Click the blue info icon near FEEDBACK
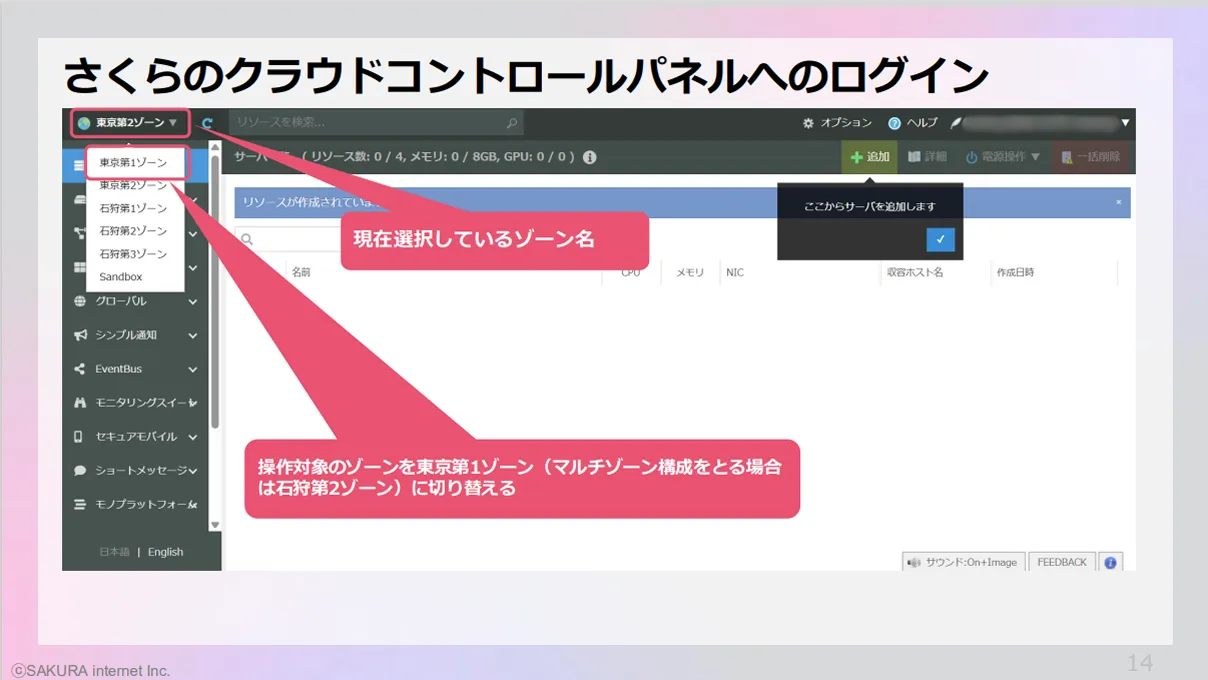 coord(1110,562)
